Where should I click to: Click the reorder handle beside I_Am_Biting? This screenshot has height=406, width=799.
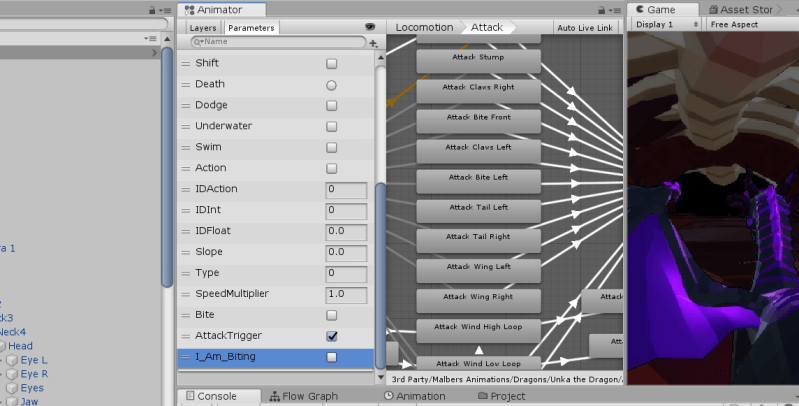tap(185, 357)
